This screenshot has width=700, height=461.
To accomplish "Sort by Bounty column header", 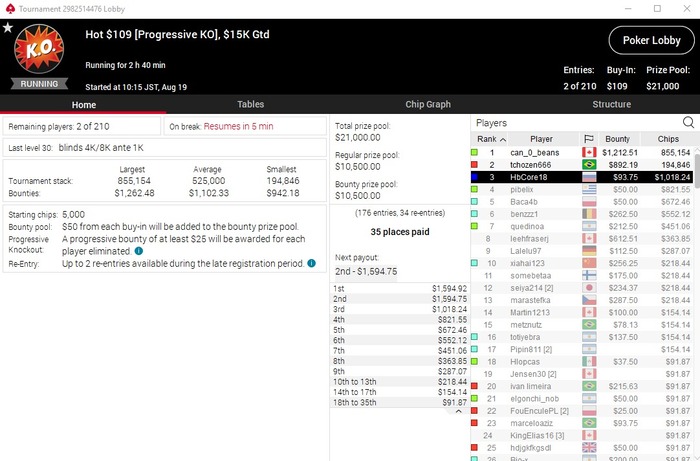I will pos(617,139).
